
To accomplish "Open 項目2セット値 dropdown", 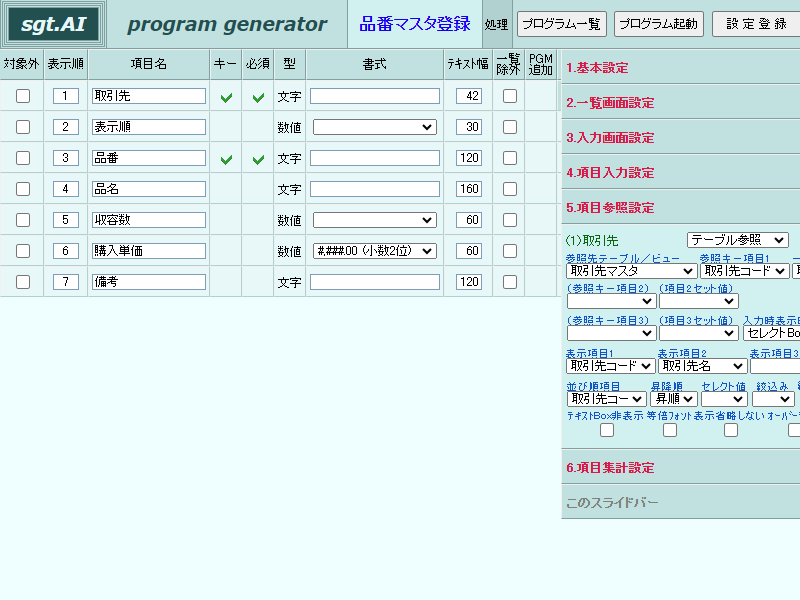I will tap(698, 301).
